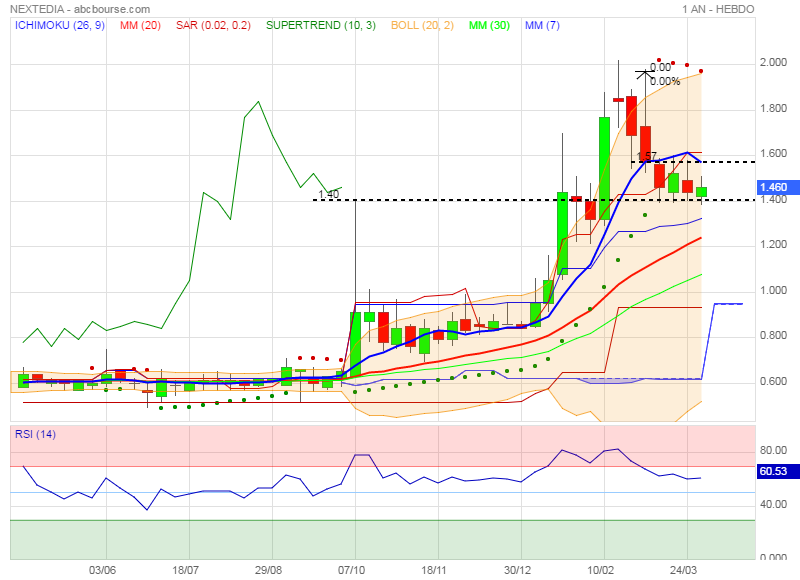The width and height of the screenshot is (800, 580).
Task: Click the 0.800 price axis label
Action: 773,335
